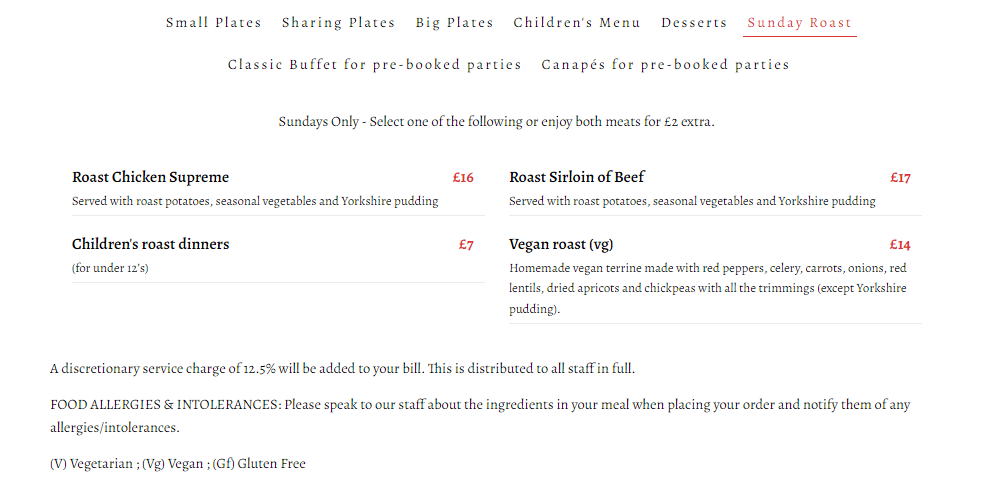Go to the Children's Menu tab

coord(577,22)
